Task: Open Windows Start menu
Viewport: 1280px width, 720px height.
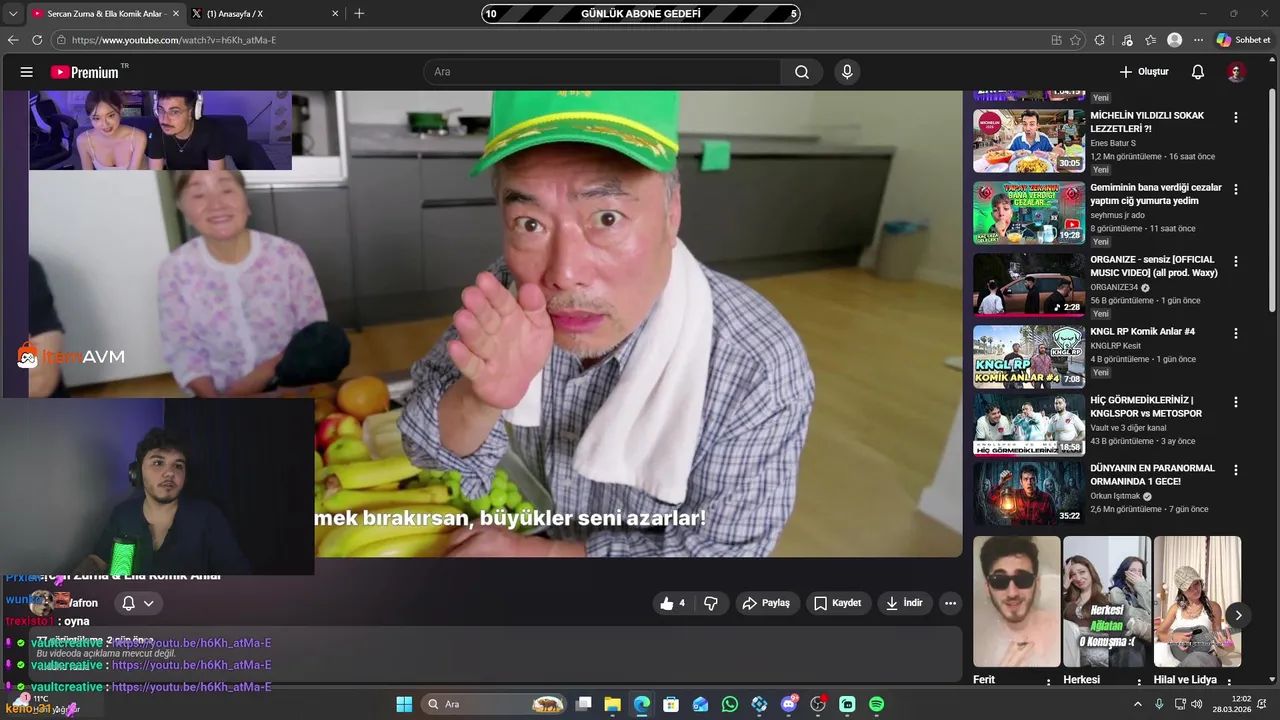Action: tap(404, 704)
